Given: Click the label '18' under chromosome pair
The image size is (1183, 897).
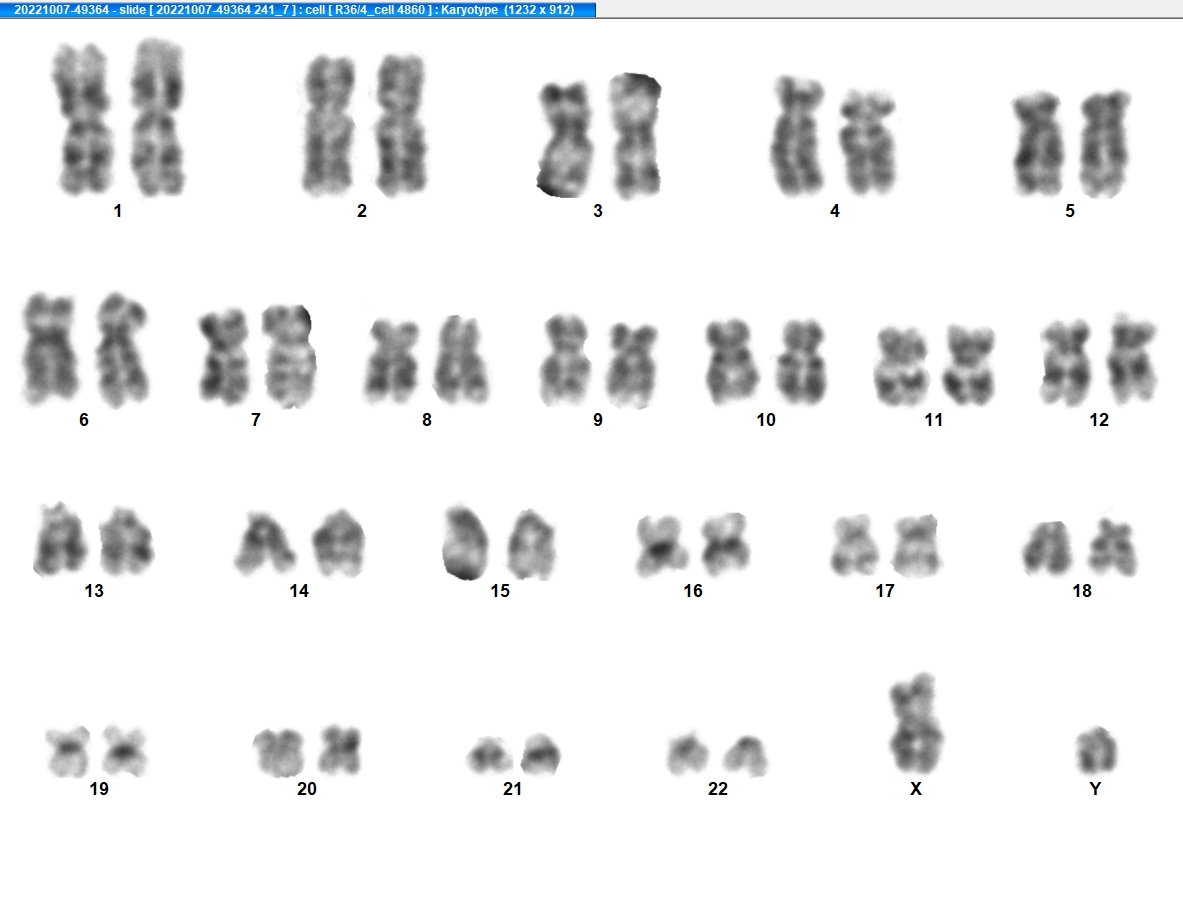Looking at the screenshot, I should (1082, 591).
